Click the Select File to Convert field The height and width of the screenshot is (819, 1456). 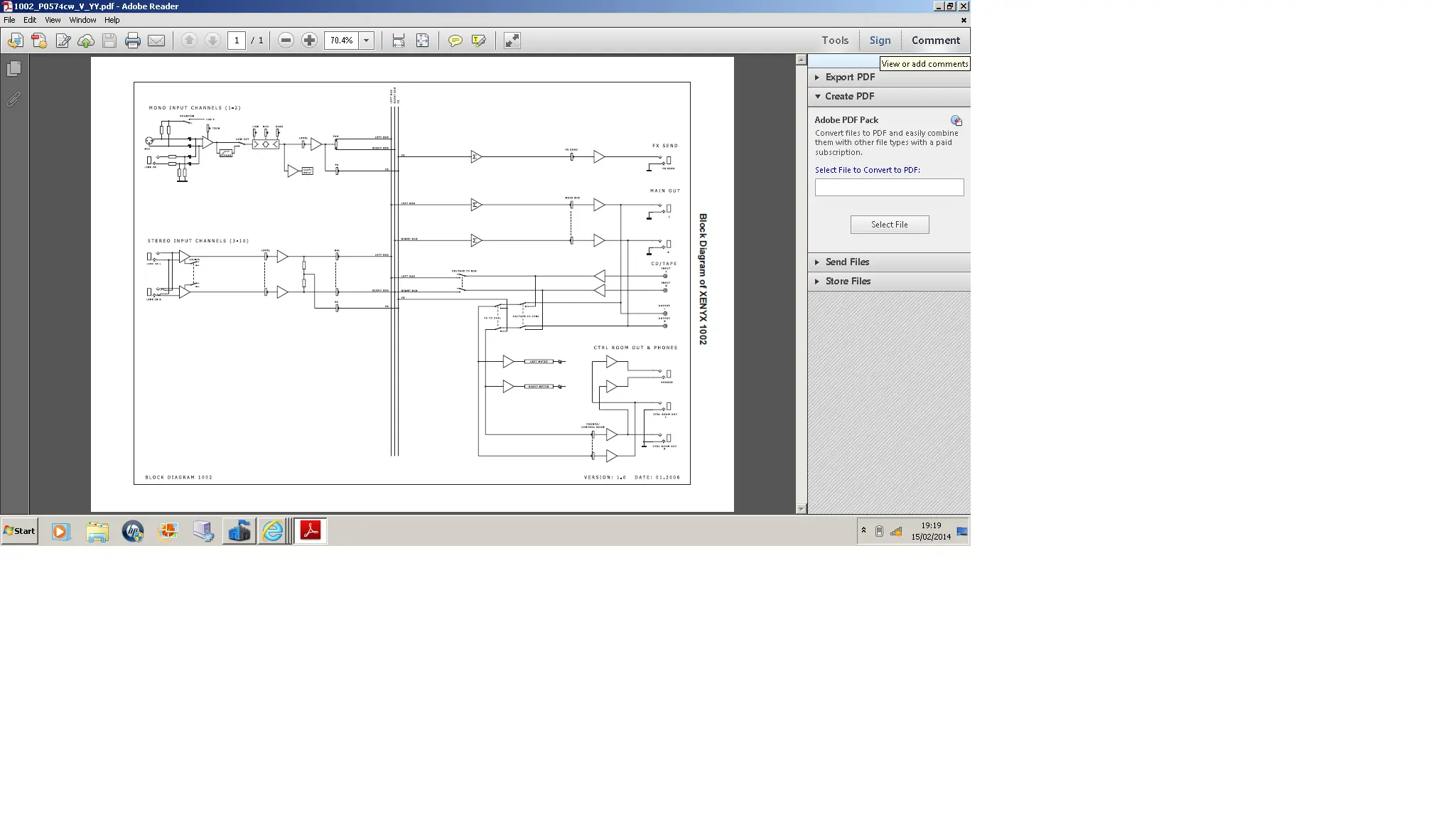pyautogui.click(x=889, y=187)
